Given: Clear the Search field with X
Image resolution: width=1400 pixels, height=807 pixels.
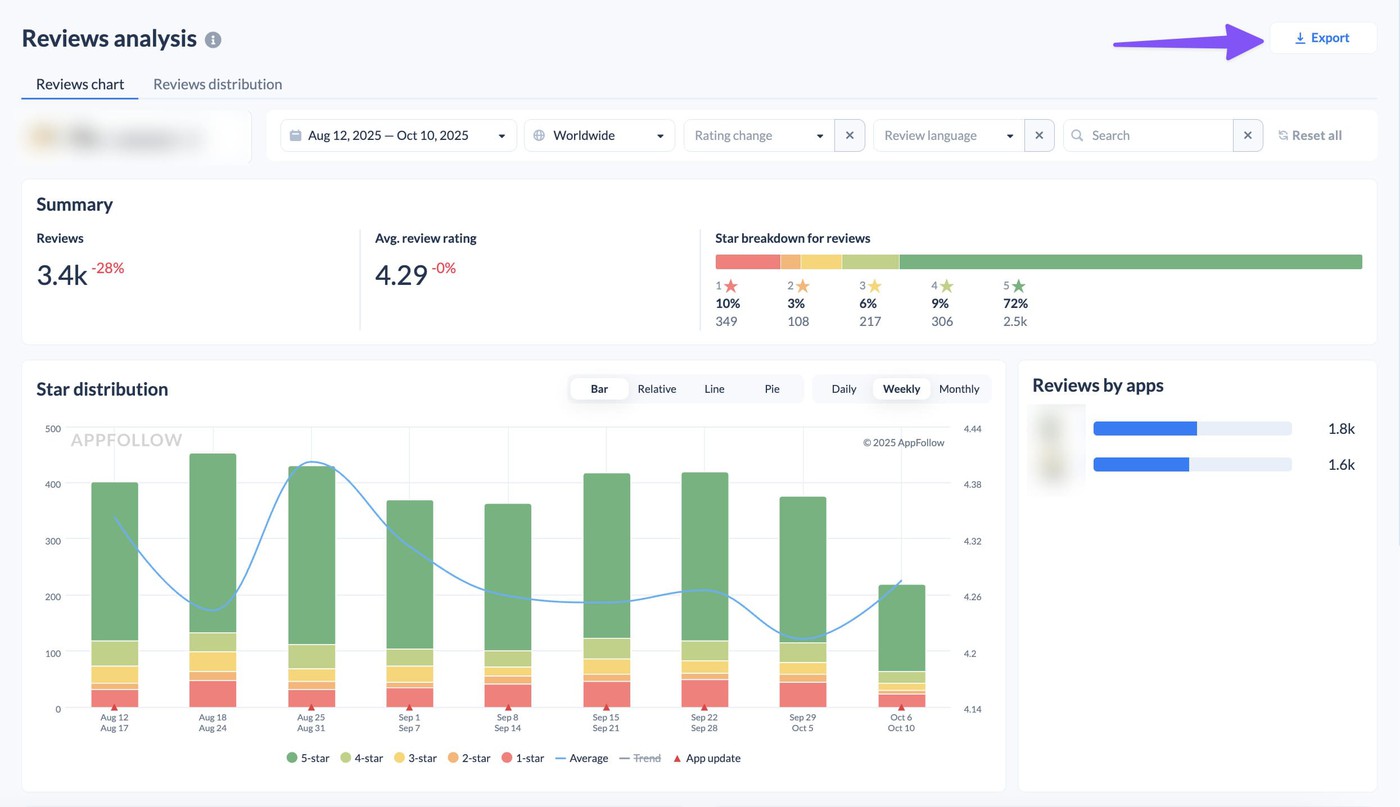Looking at the screenshot, I should coord(1248,135).
